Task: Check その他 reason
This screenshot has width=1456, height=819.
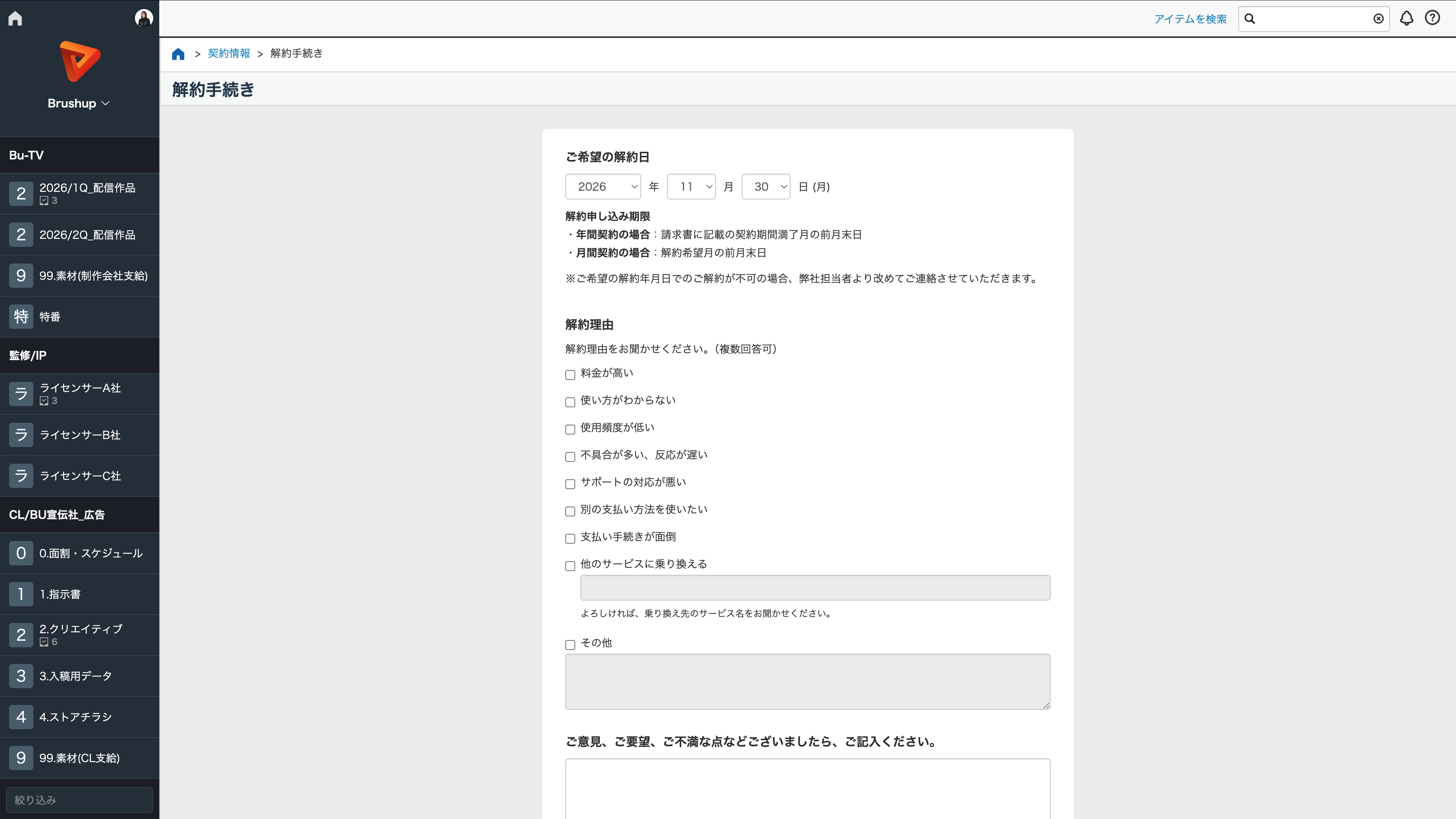Action: tap(570, 644)
